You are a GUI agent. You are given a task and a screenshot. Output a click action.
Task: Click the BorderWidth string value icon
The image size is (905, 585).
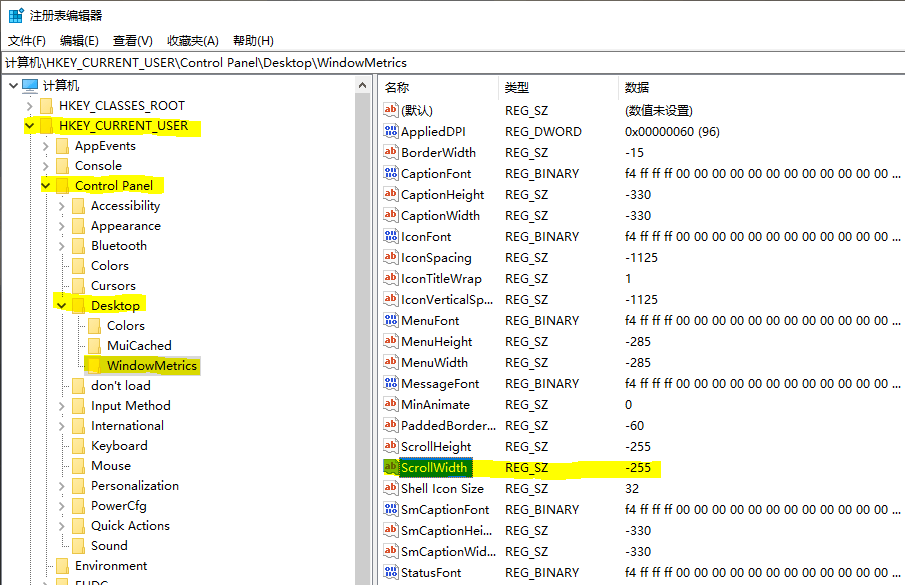pos(391,152)
